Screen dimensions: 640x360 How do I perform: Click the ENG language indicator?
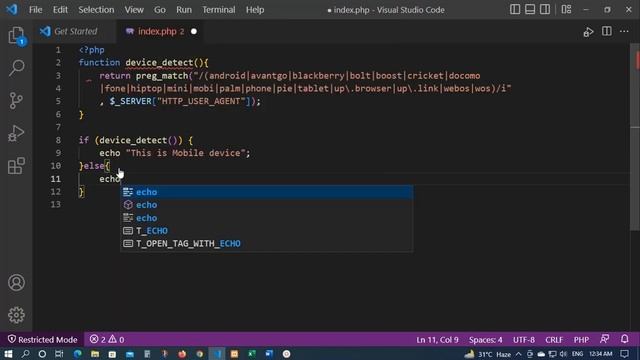(577, 354)
